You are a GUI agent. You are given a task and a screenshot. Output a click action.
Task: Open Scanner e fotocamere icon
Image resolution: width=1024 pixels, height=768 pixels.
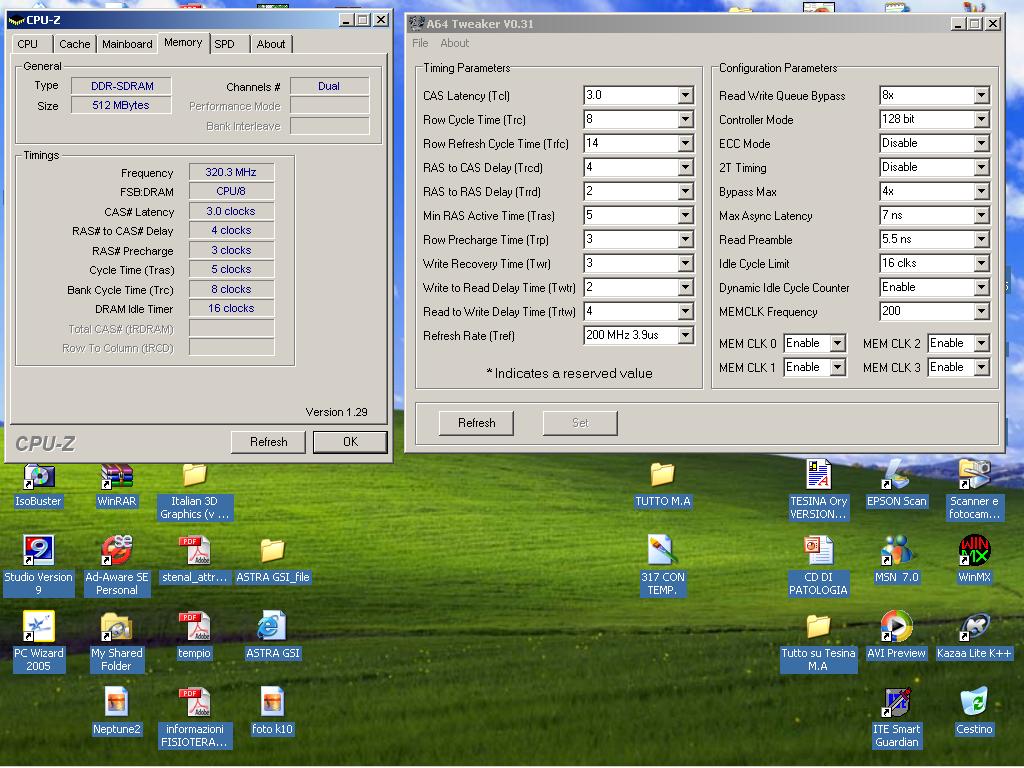pyautogui.click(x=974, y=490)
